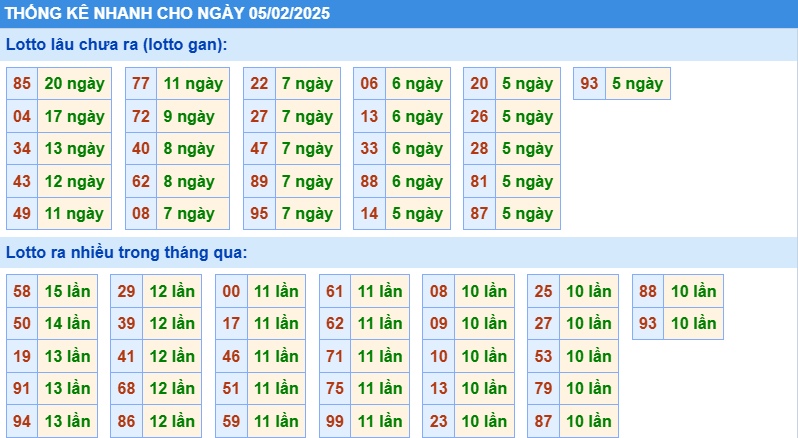Click the '12 ngày' cell next to 43
This screenshot has height=438, width=798.
[74, 181]
